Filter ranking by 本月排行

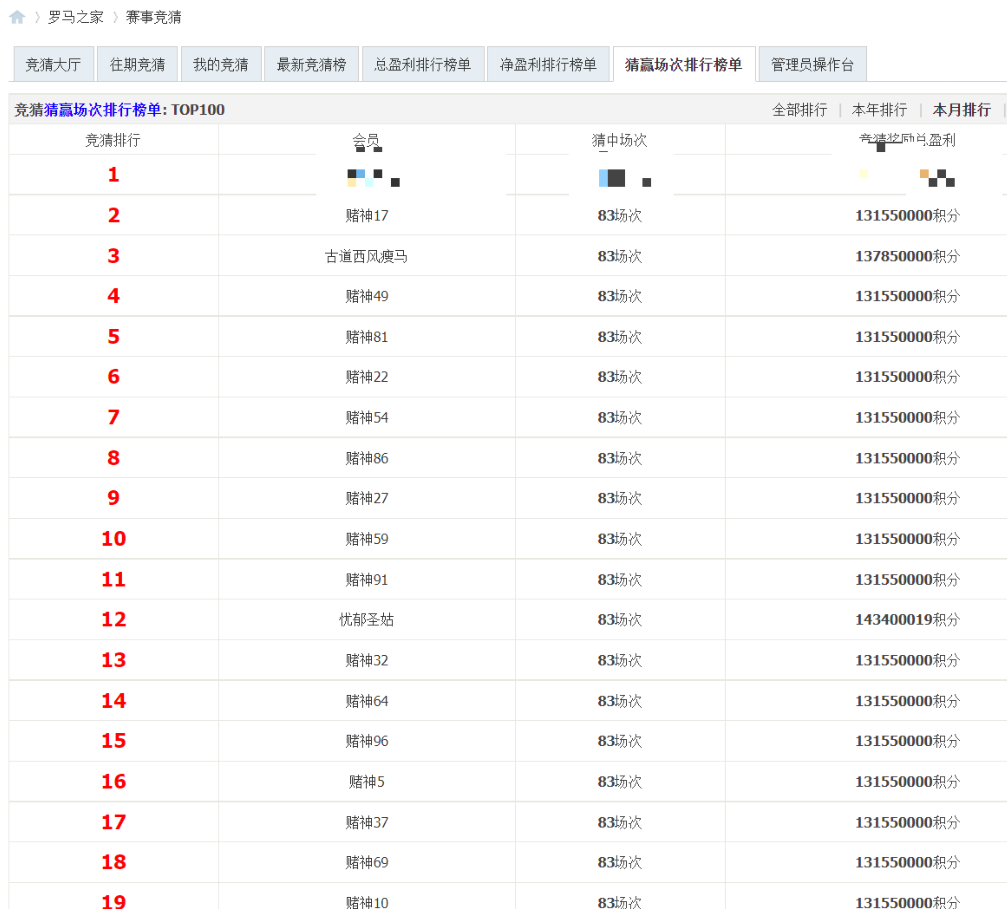click(961, 110)
